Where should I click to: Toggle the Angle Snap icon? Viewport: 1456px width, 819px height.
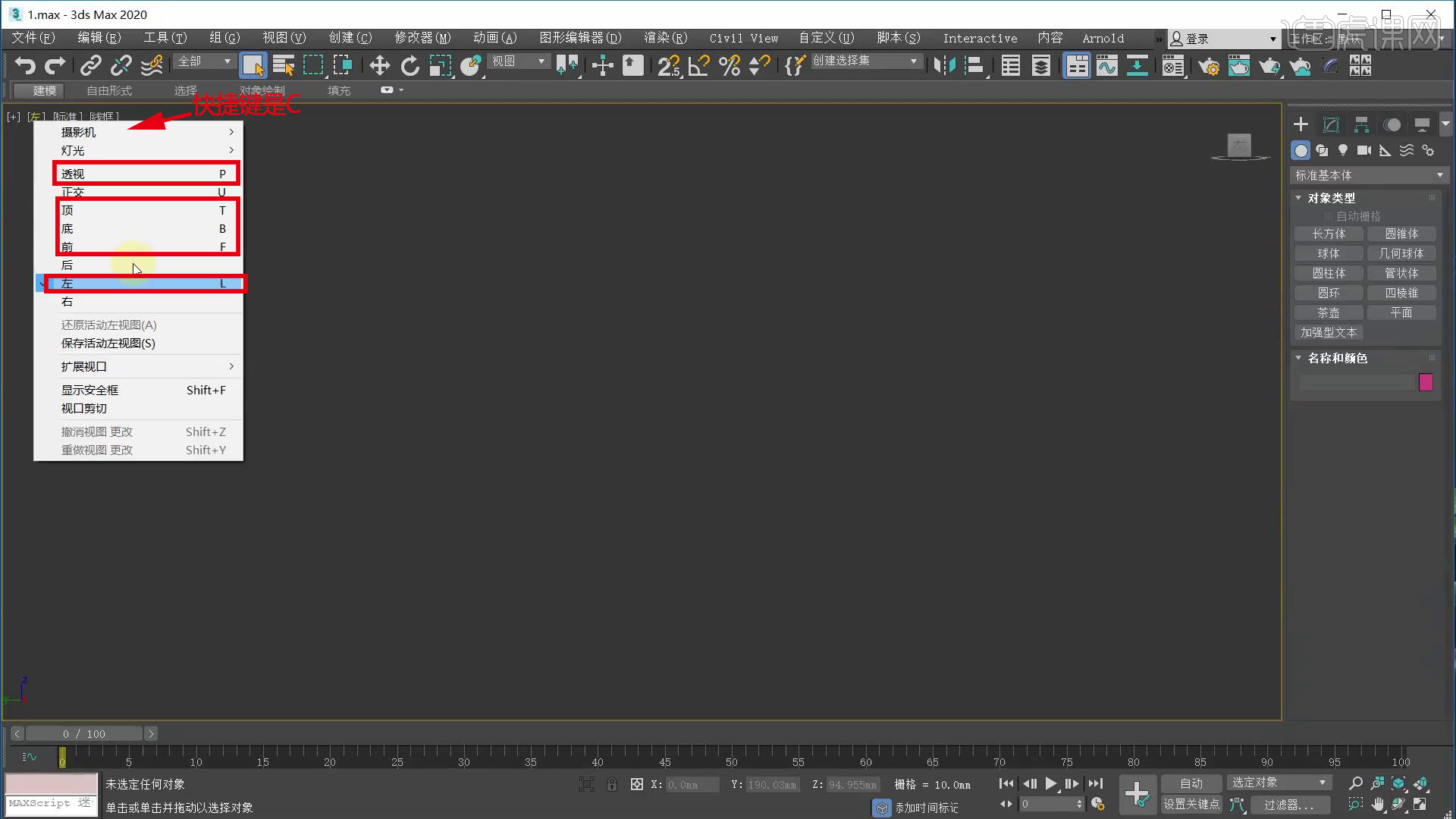699,66
